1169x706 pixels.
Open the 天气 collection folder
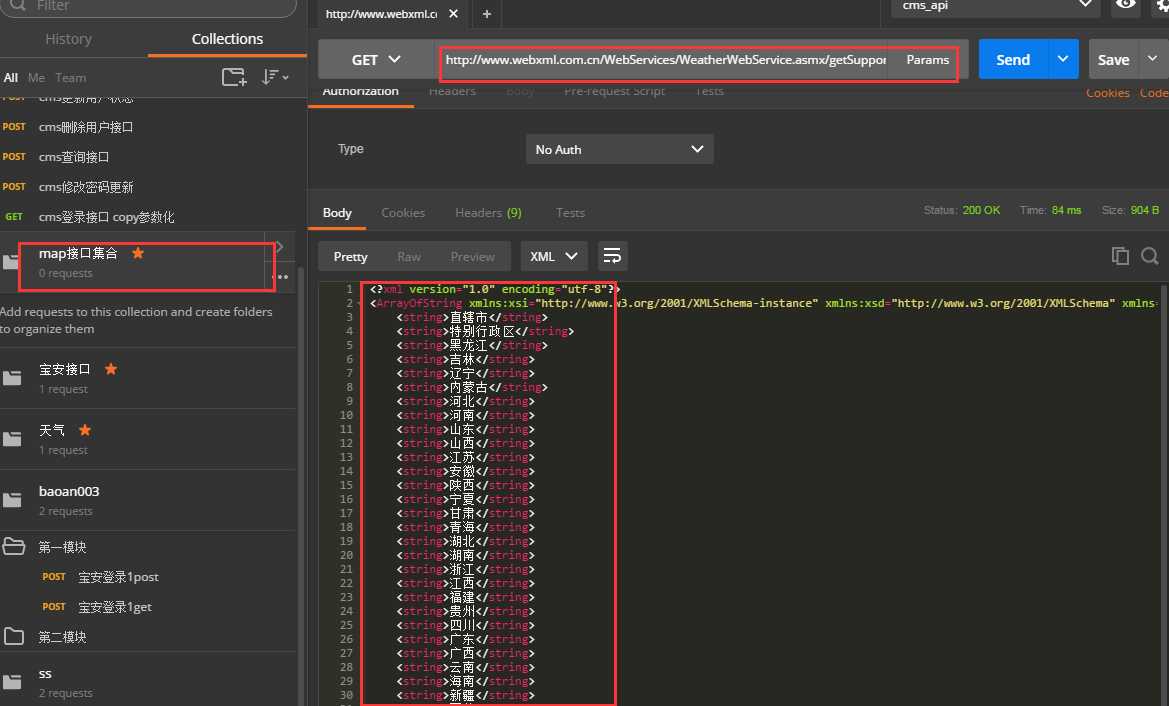click(148, 439)
